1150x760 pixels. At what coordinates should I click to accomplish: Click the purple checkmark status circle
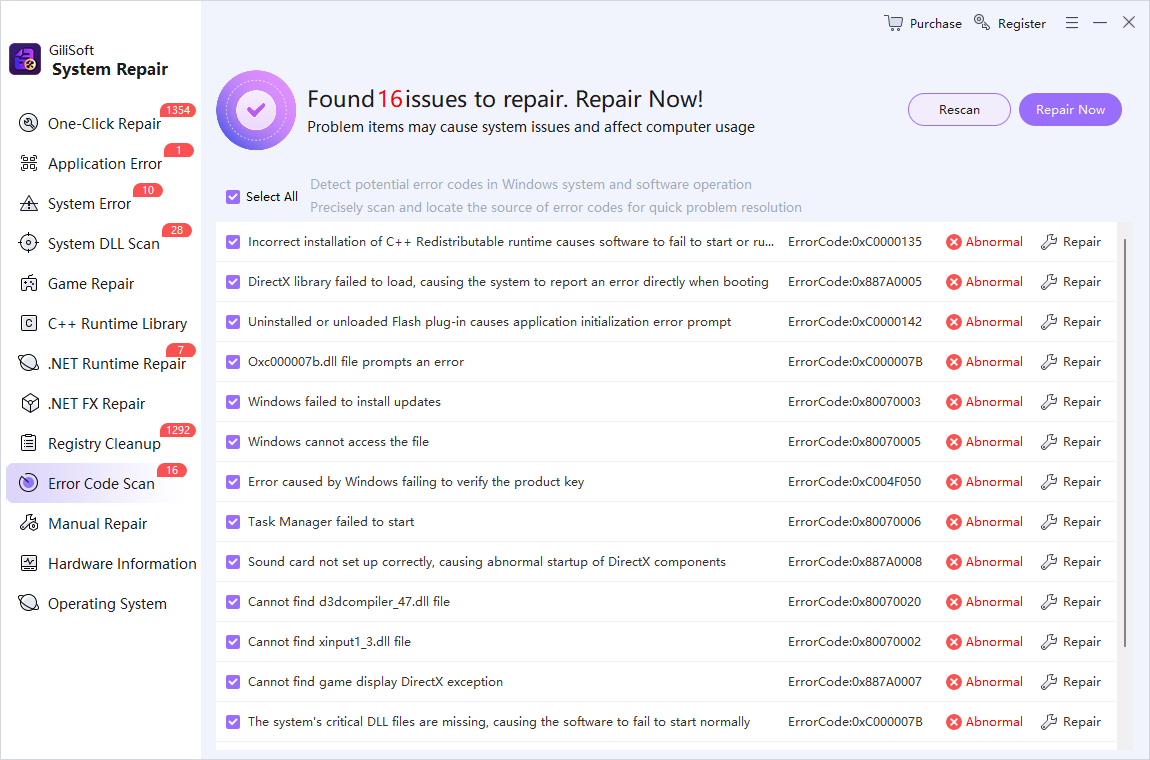[256, 110]
